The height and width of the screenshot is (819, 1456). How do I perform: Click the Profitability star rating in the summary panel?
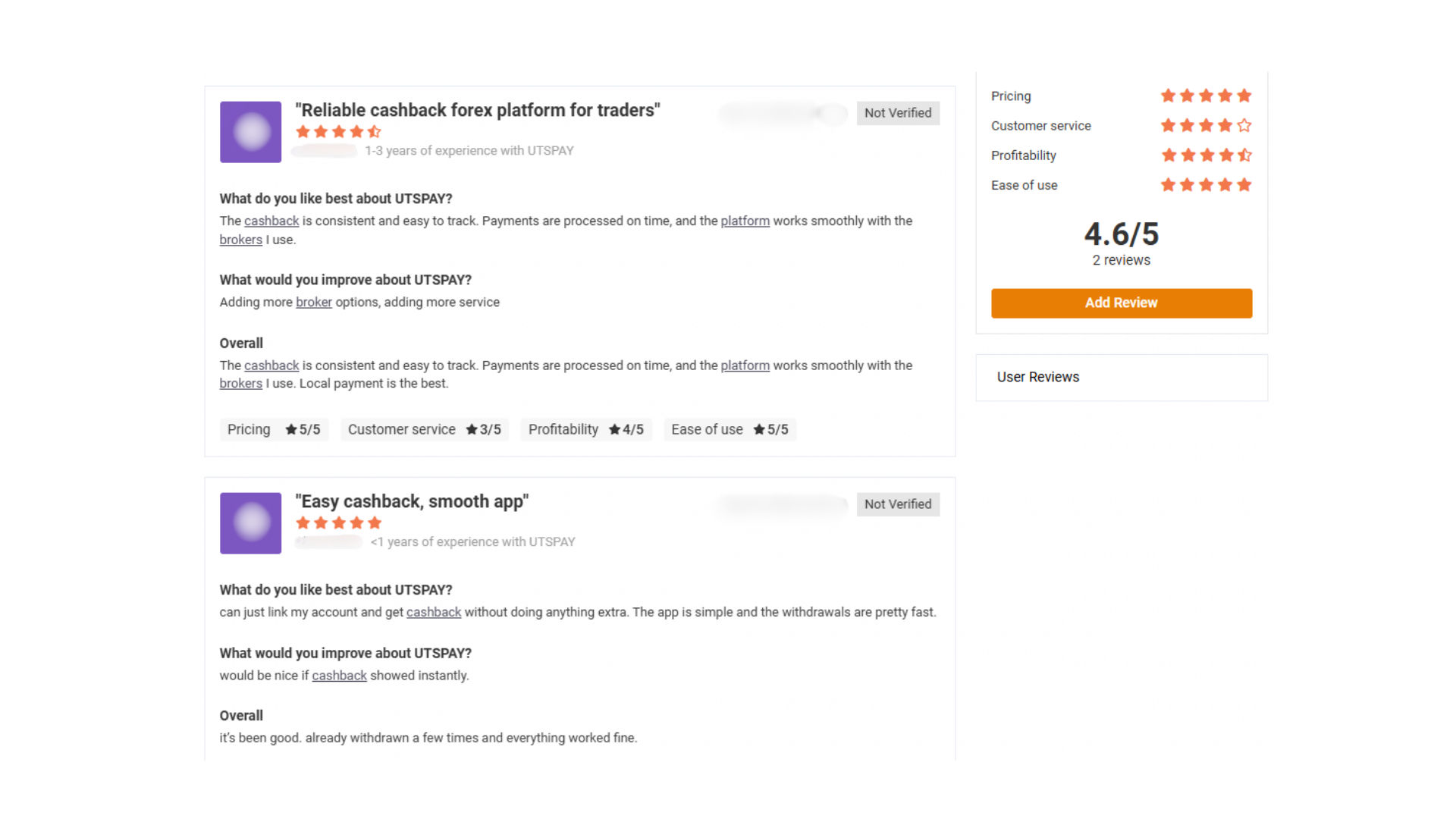pyautogui.click(x=1206, y=155)
